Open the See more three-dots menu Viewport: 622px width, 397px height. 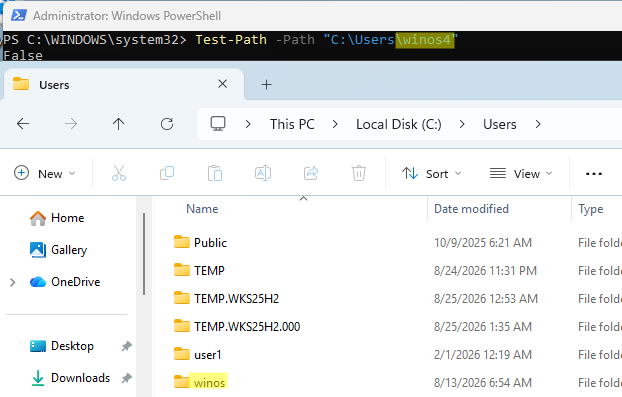[x=594, y=174]
